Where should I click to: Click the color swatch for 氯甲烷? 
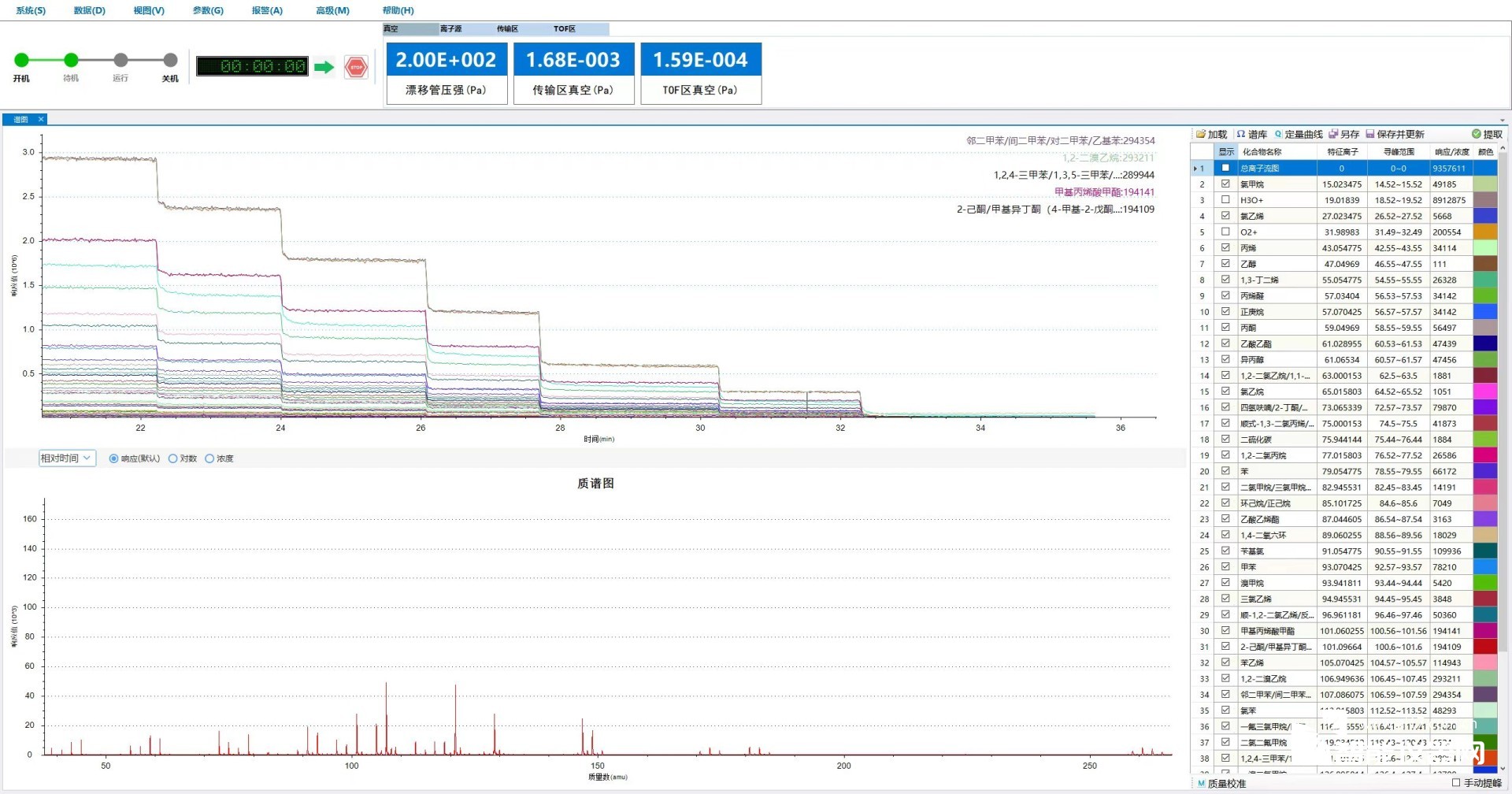point(1485,184)
